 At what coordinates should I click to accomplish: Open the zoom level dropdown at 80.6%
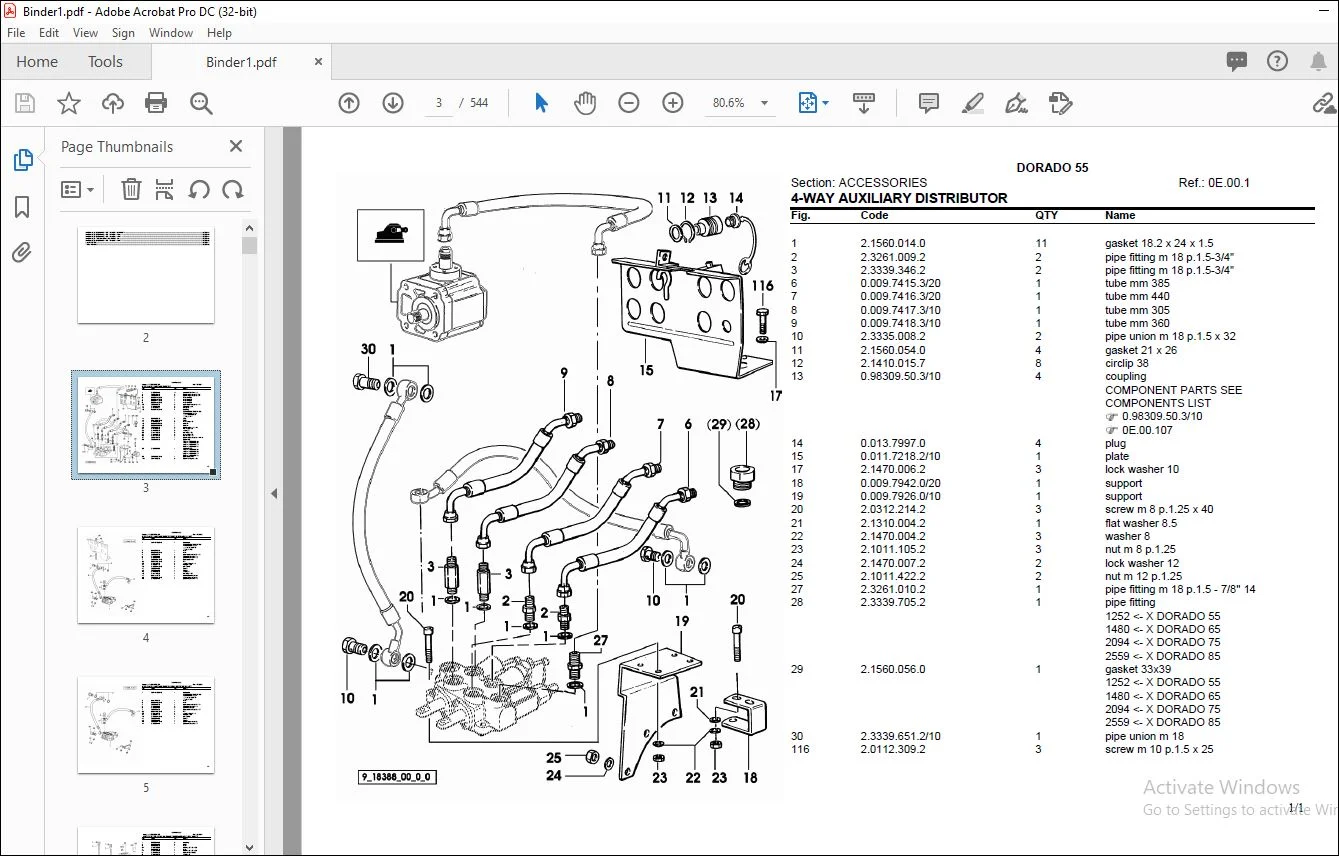coord(741,103)
